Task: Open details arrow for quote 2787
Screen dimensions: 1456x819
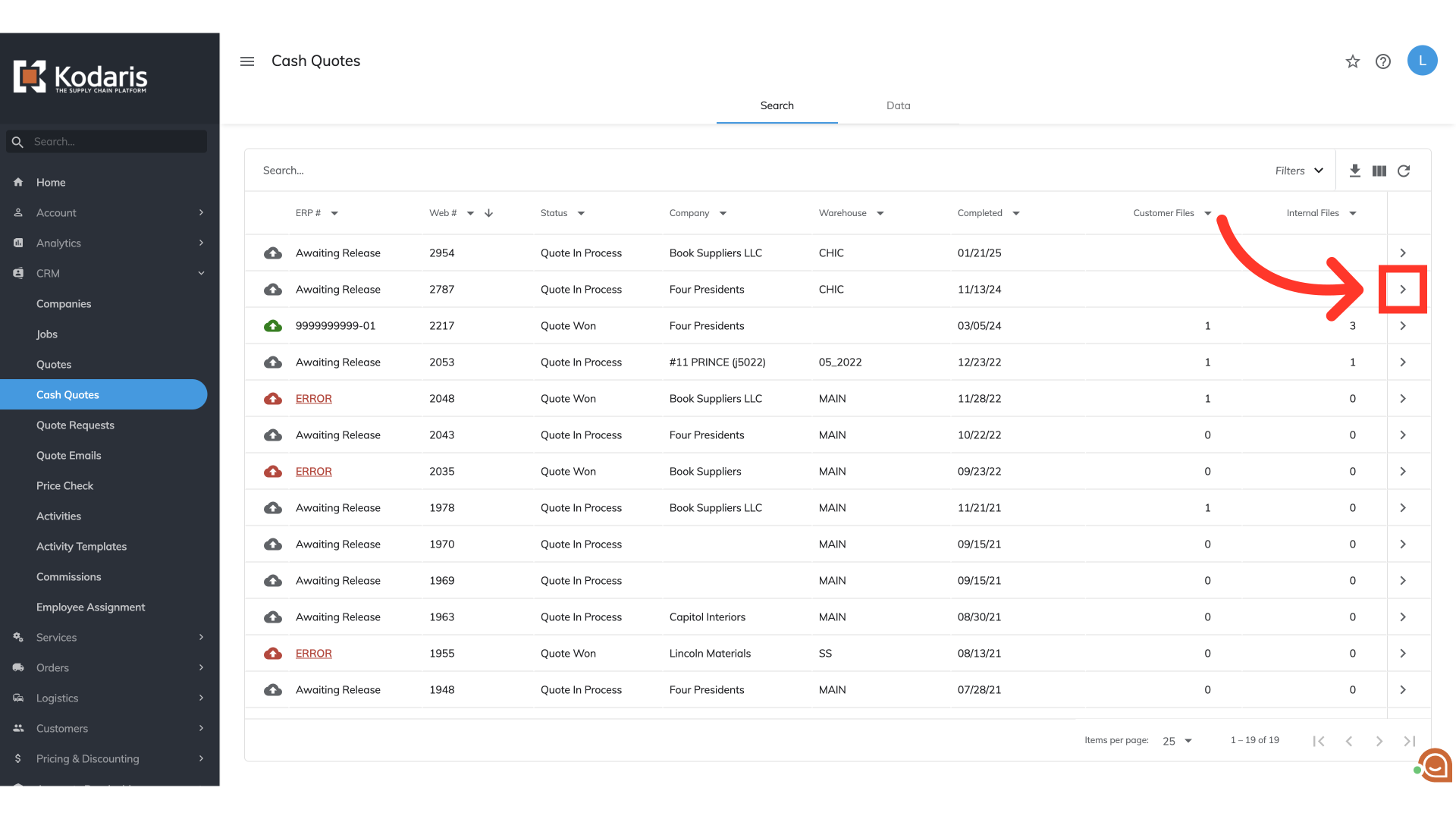Action: tap(1403, 290)
